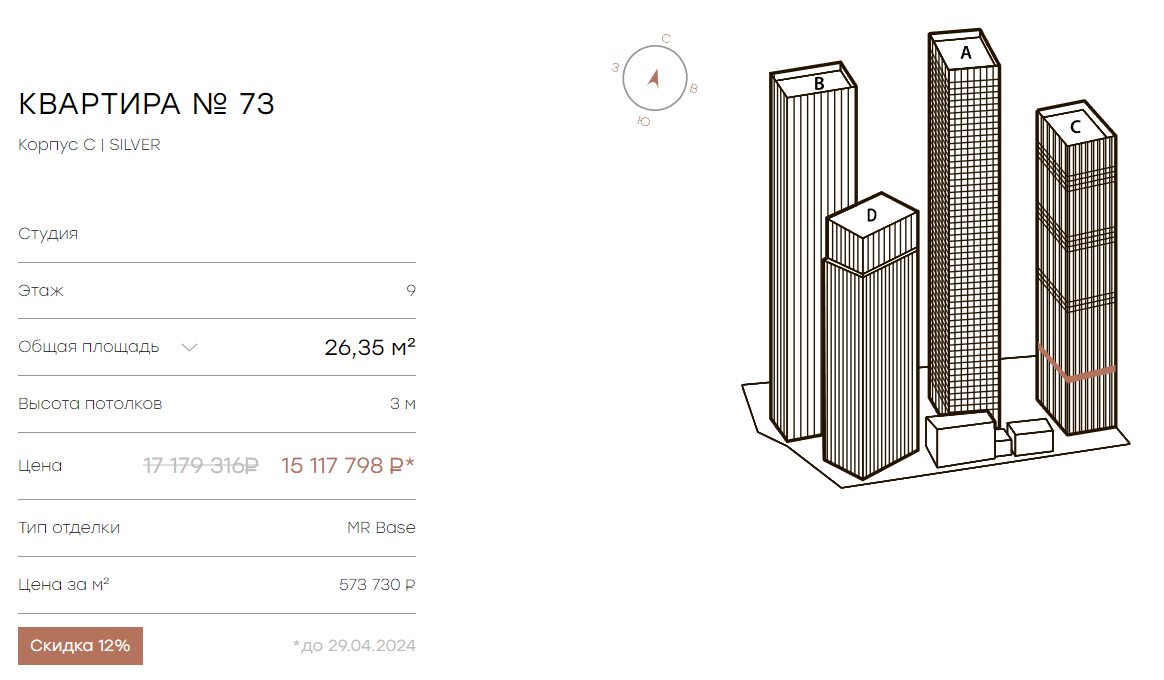
Task: Expand the Общая площадь chevron
Action: click(189, 347)
